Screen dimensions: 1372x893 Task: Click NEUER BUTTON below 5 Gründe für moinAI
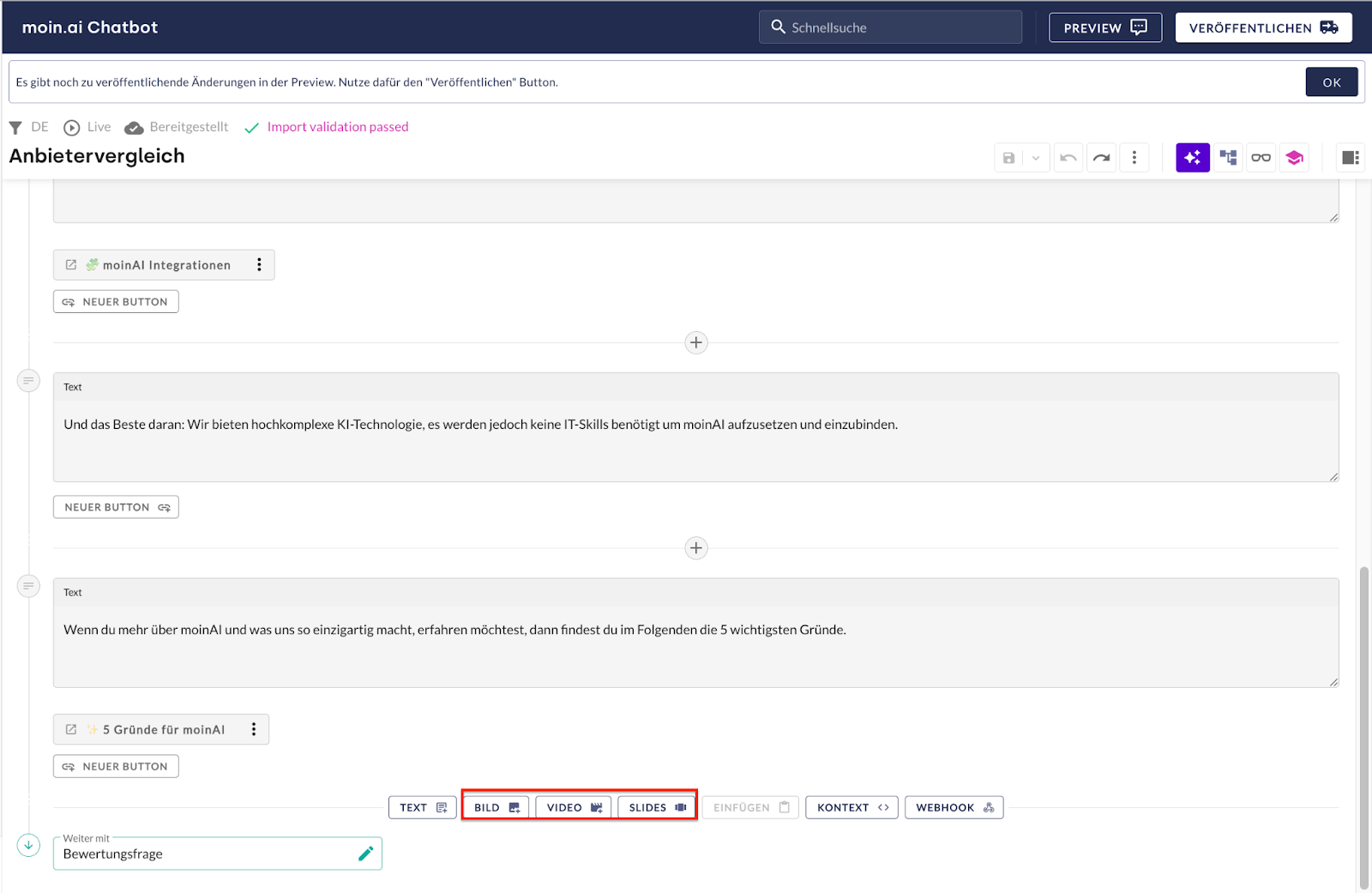click(116, 766)
